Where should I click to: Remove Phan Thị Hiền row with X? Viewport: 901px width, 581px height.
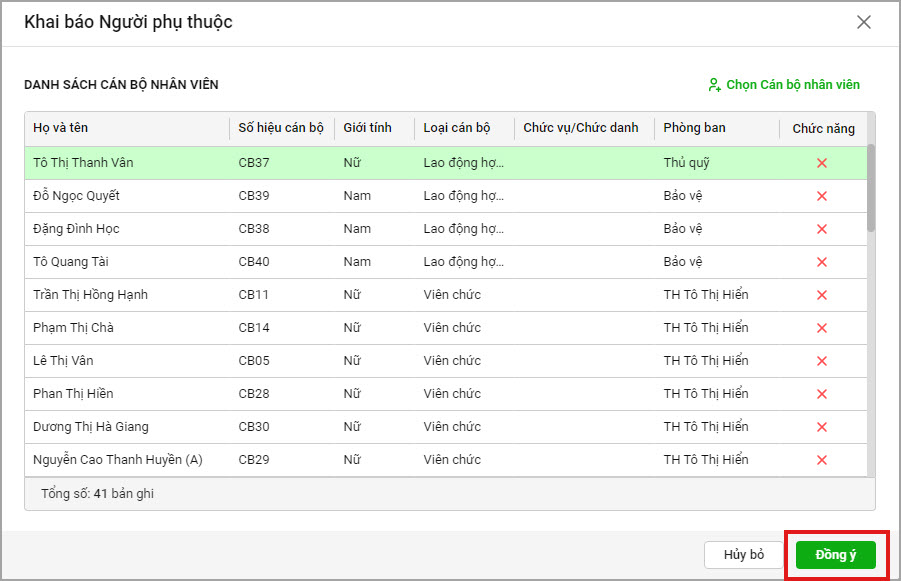[822, 394]
